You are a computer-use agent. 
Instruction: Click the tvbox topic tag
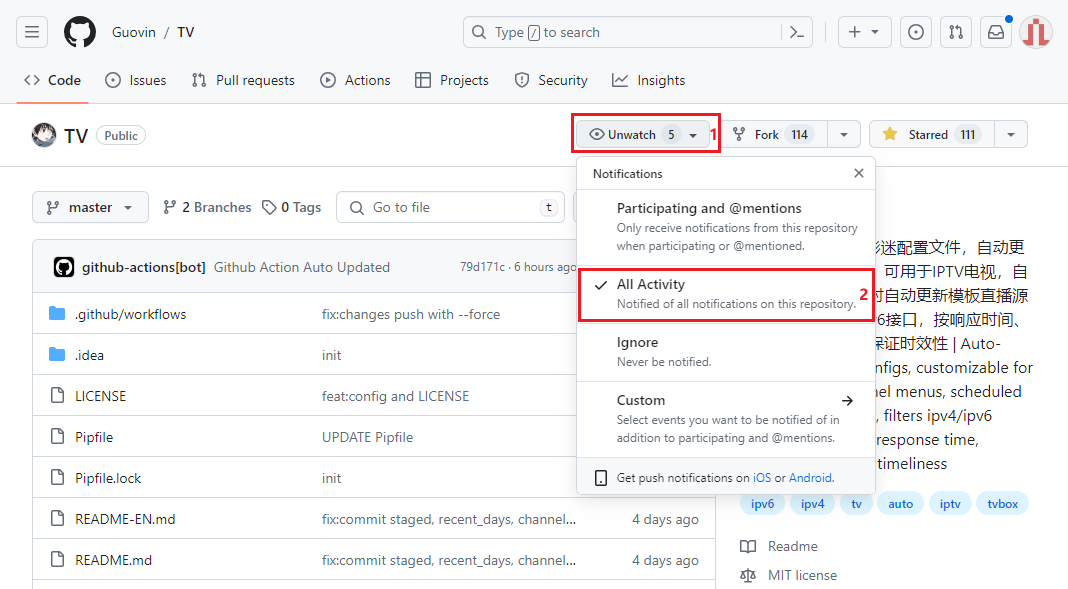click(1003, 504)
